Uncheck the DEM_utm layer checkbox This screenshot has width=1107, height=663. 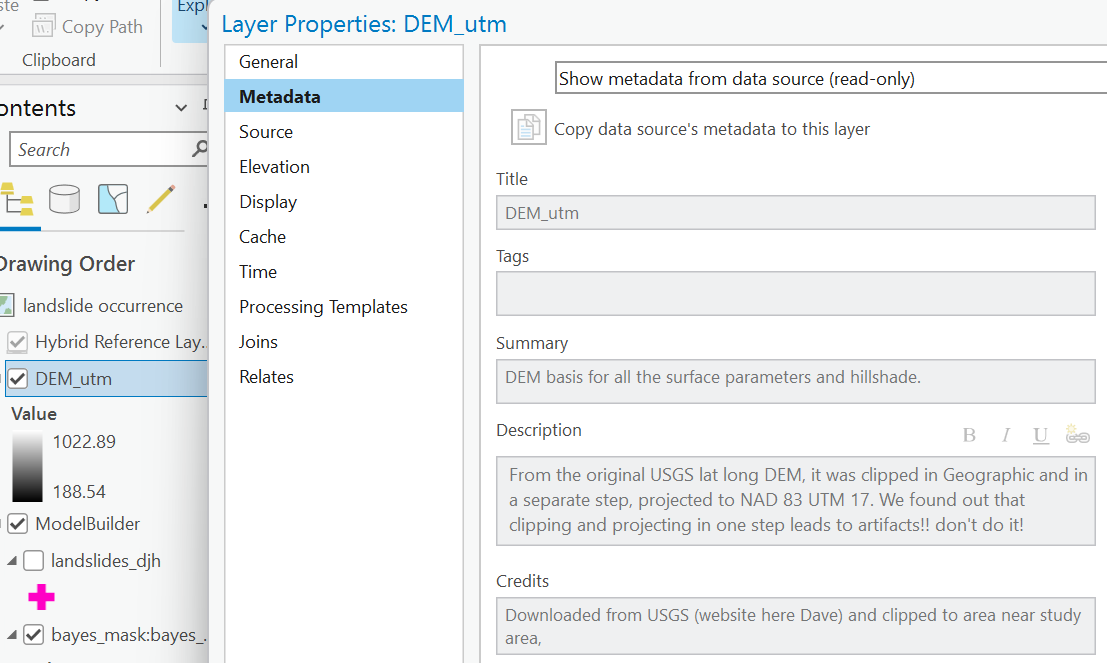coord(17,379)
